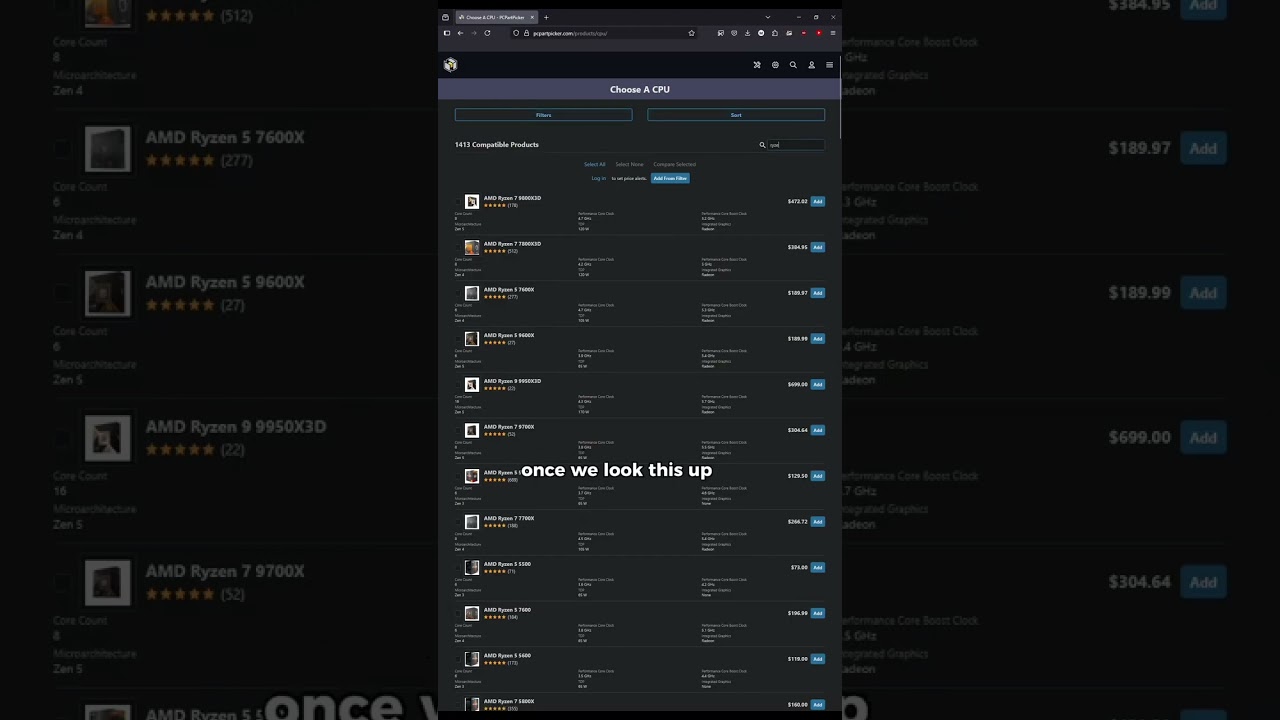Open the Firefox View icon
Image resolution: width=1280 pixels, height=720 pixels.
(x=446, y=17)
